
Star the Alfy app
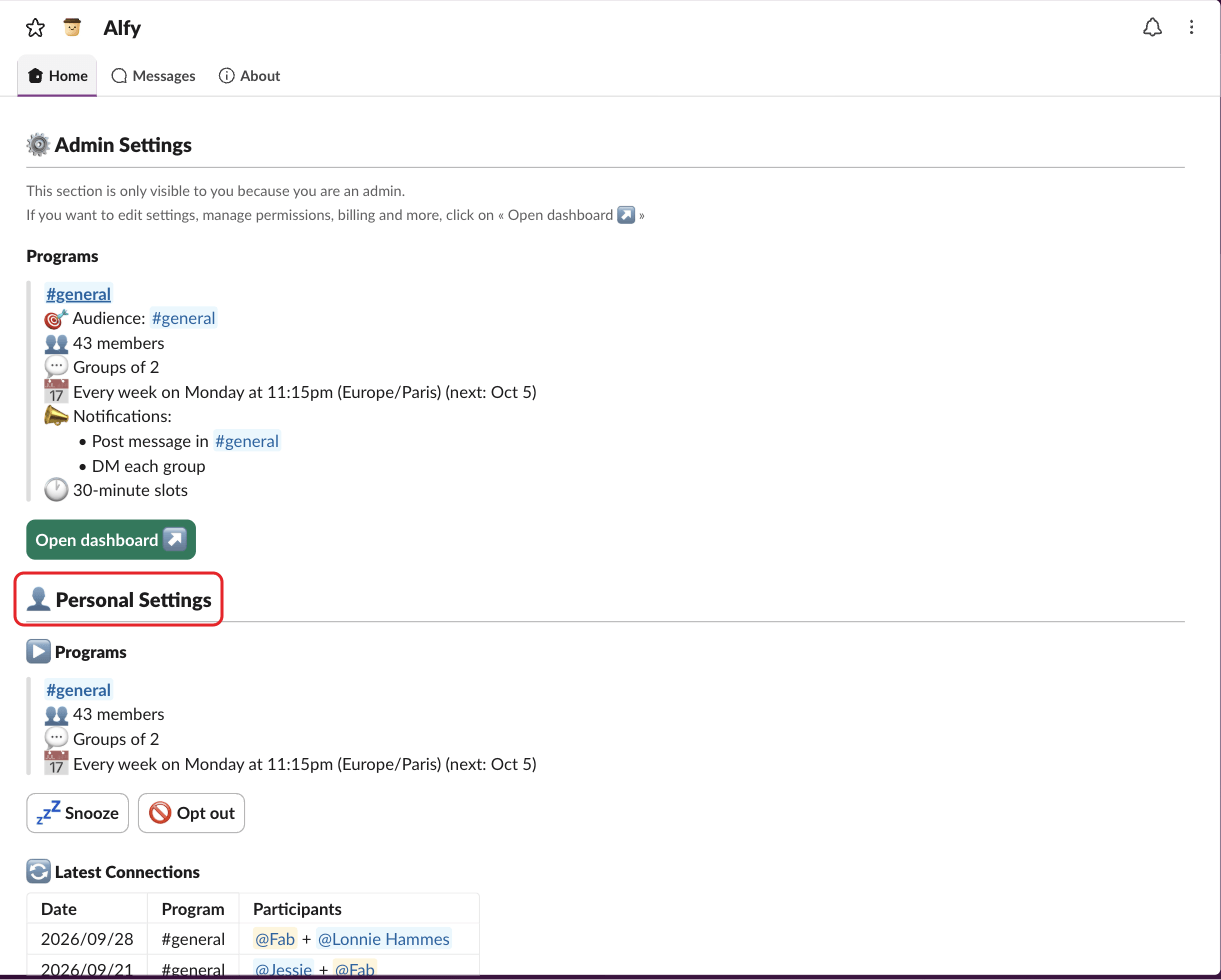(35, 28)
